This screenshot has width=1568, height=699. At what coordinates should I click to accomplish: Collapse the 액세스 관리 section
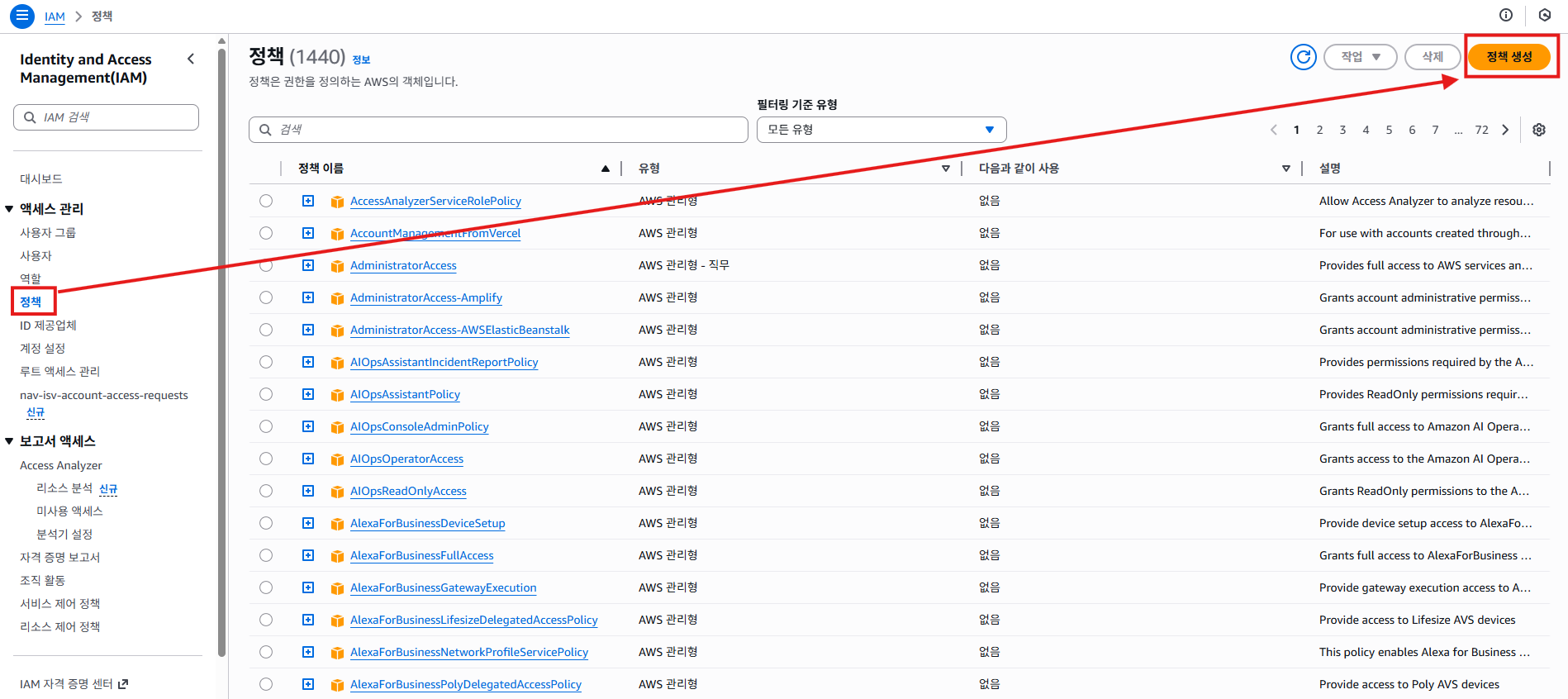[x=9, y=209]
